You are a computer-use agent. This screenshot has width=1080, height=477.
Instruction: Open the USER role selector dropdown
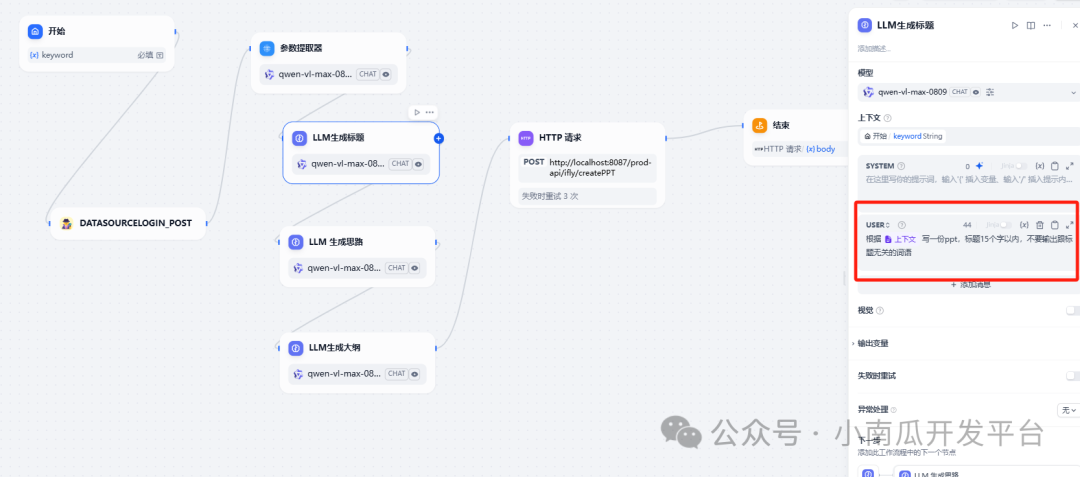878,225
